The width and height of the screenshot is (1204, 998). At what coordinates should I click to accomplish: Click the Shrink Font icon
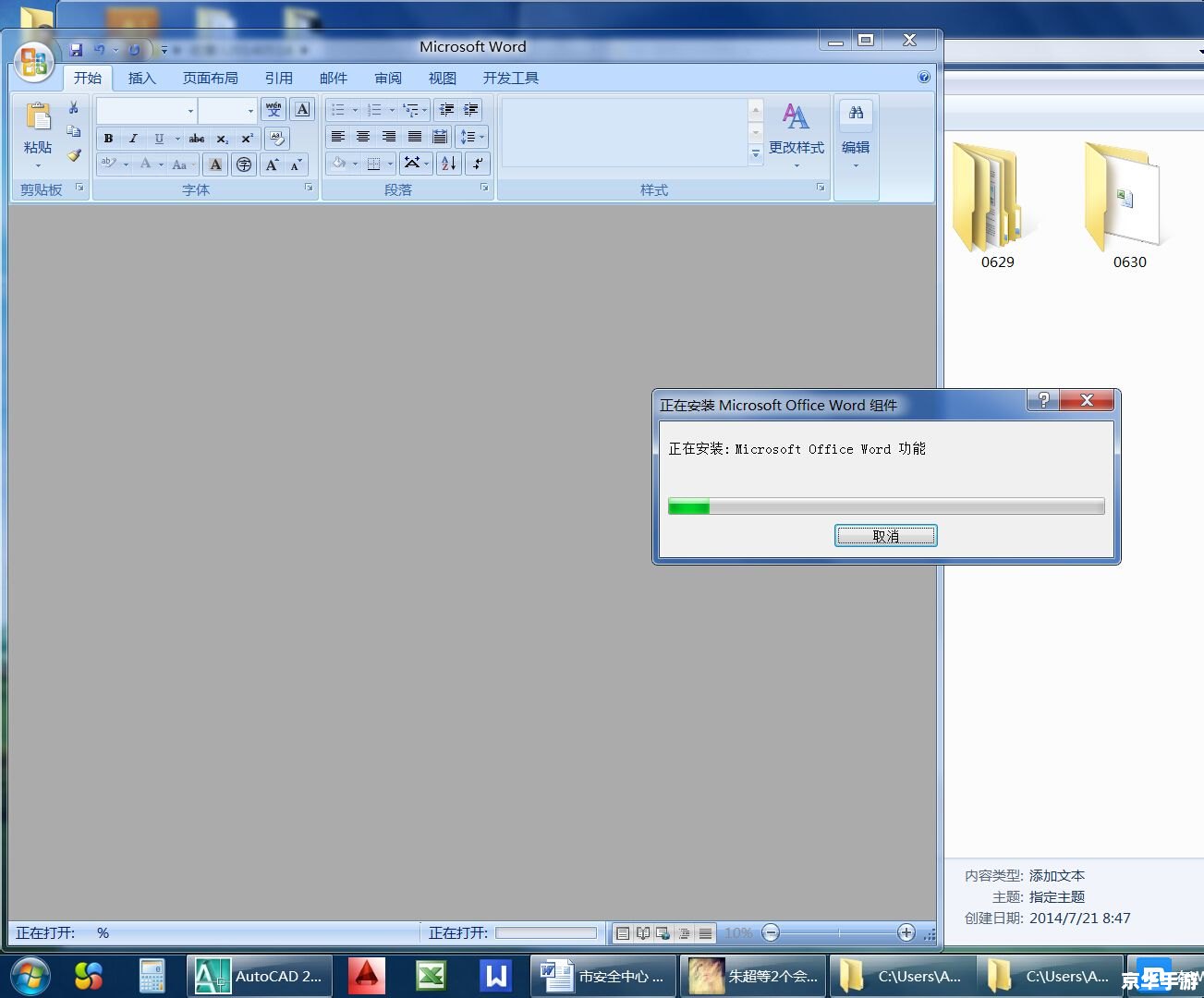point(296,164)
